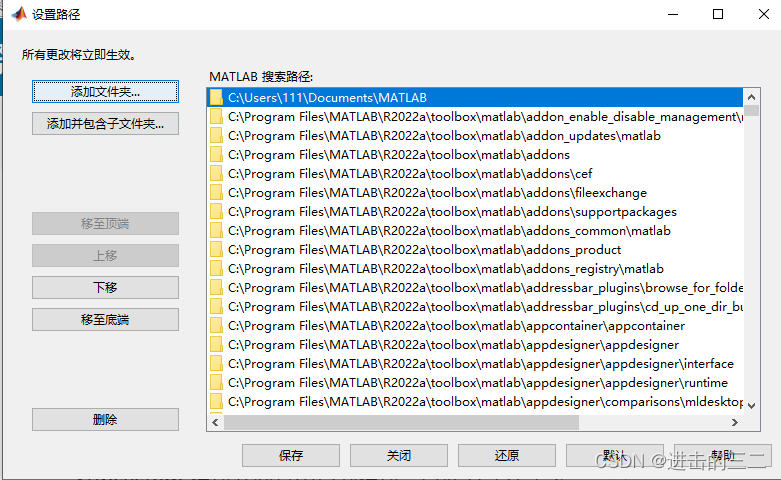Viewport: 781px width, 480px height.
Task: Select the addons\supportpackages path row
Action: tap(475, 212)
